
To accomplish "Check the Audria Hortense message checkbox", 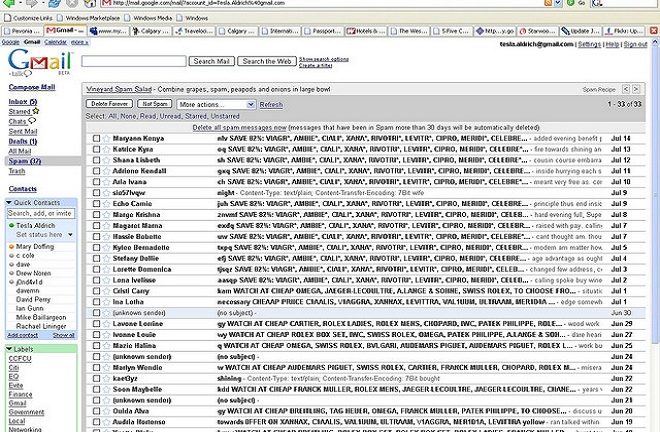I will point(96,422).
